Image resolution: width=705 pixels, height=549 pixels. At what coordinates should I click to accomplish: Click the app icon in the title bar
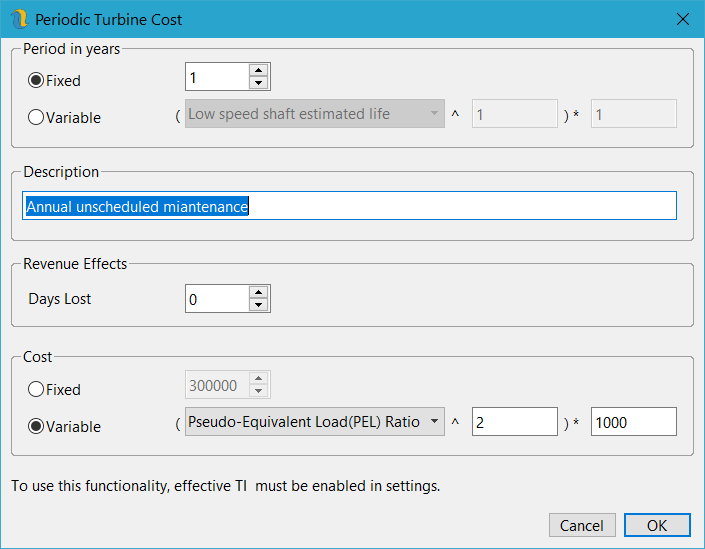click(x=19, y=19)
